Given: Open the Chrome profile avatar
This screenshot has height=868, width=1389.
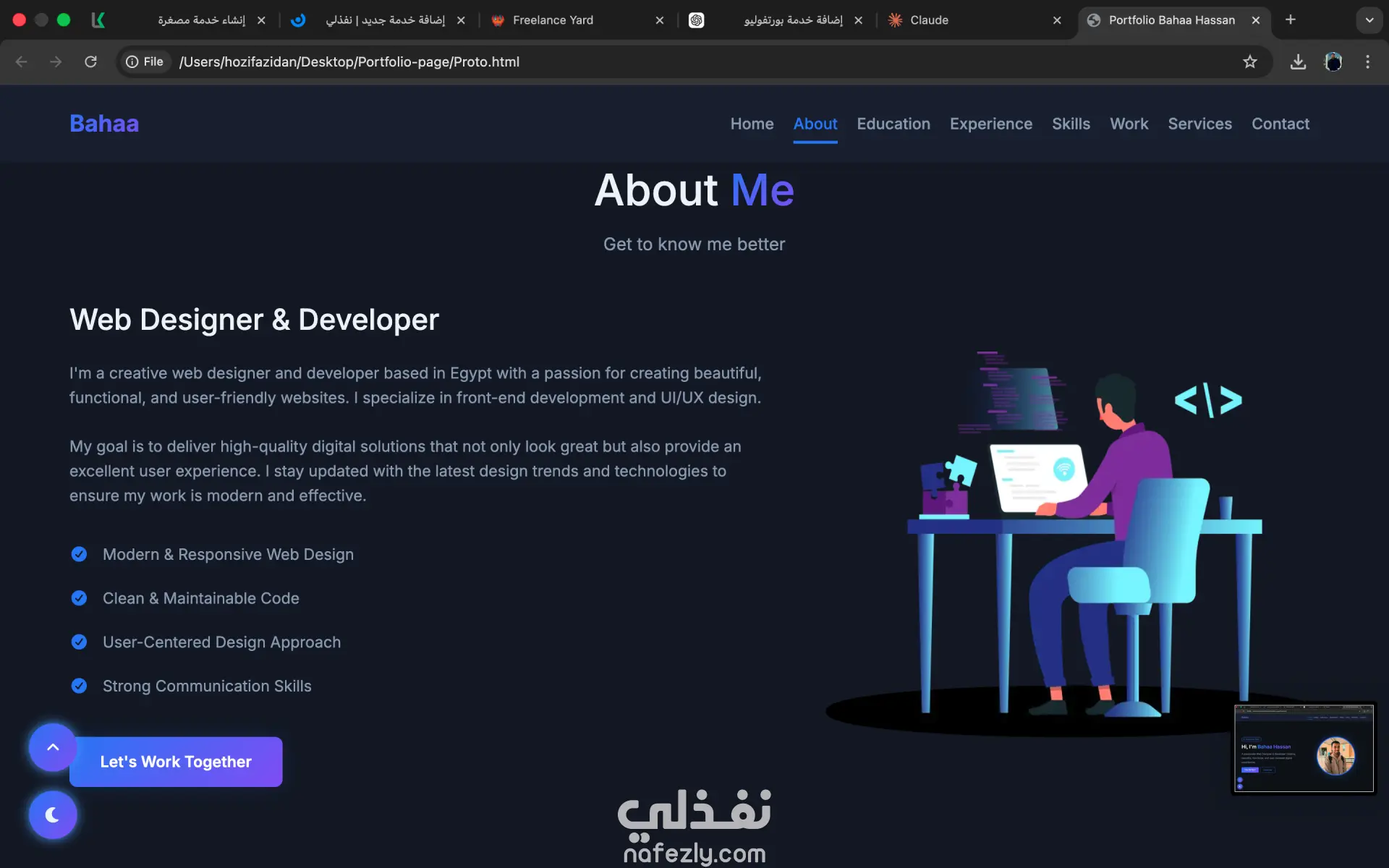Looking at the screenshot, I should 1333,62.
